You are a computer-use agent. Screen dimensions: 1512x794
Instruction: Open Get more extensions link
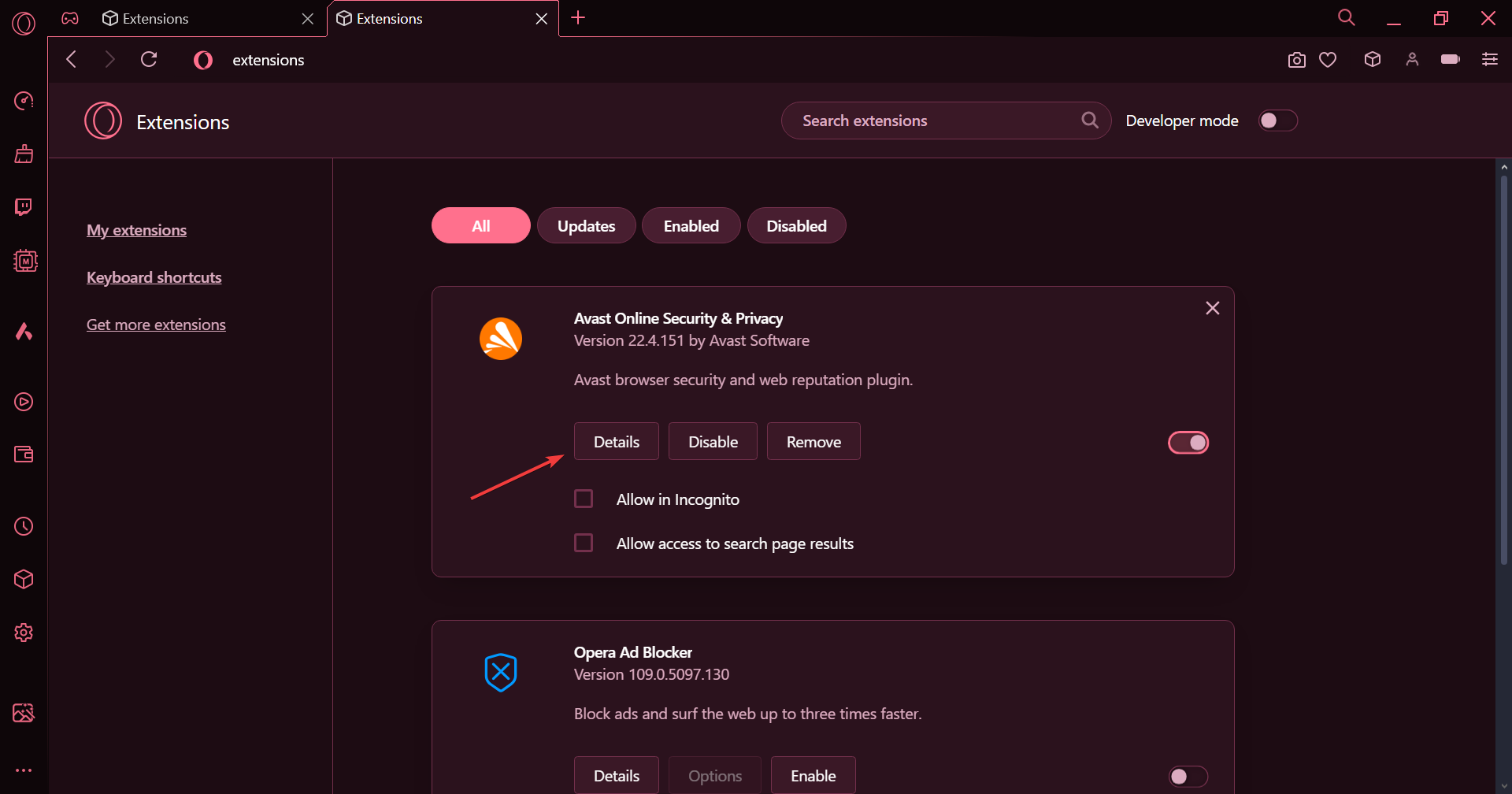pyautogui.click(x=156, y=325)
